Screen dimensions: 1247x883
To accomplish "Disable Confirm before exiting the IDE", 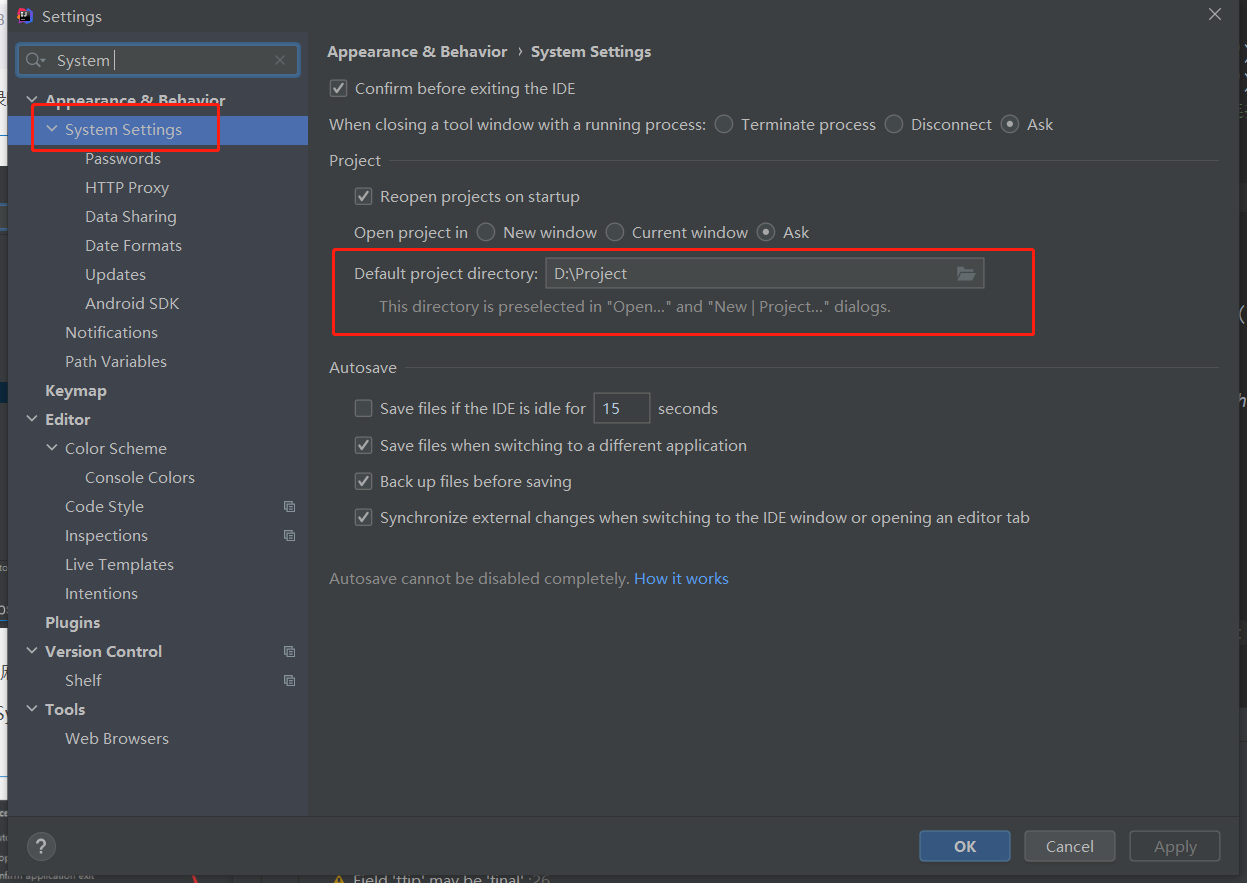I will 338,89.
